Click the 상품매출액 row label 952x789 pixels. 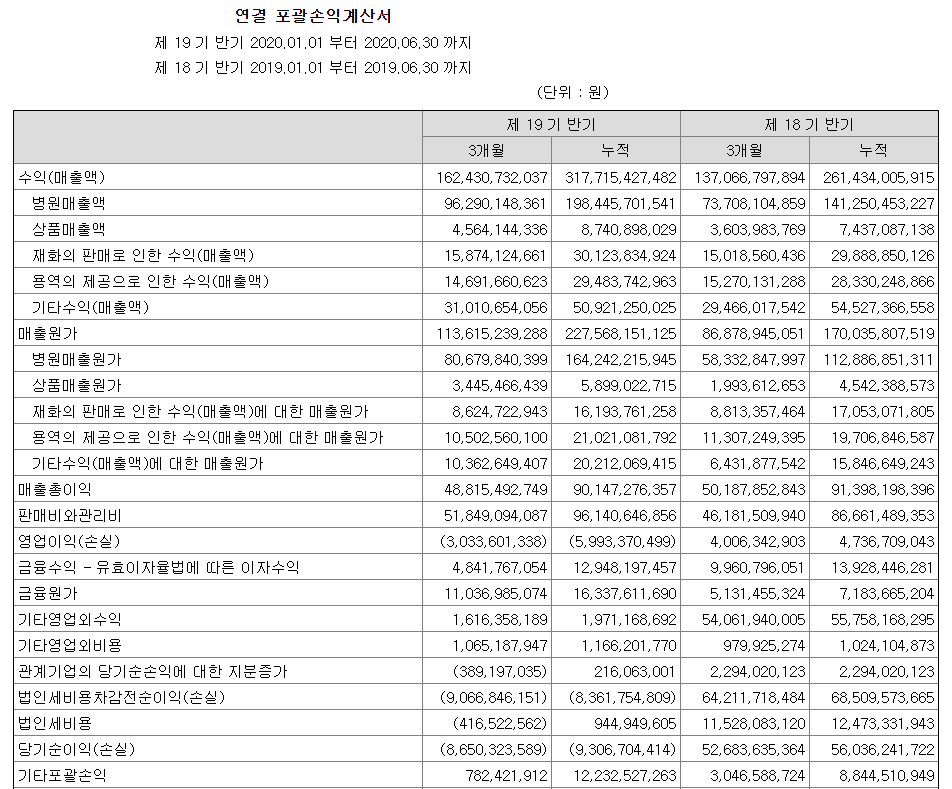click(69, 229)
